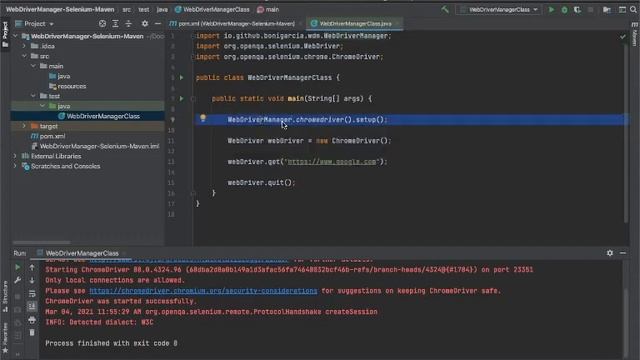Select resources folder in project tree
The height and width of the screenshot is (360, 640).
coord(68,86)
